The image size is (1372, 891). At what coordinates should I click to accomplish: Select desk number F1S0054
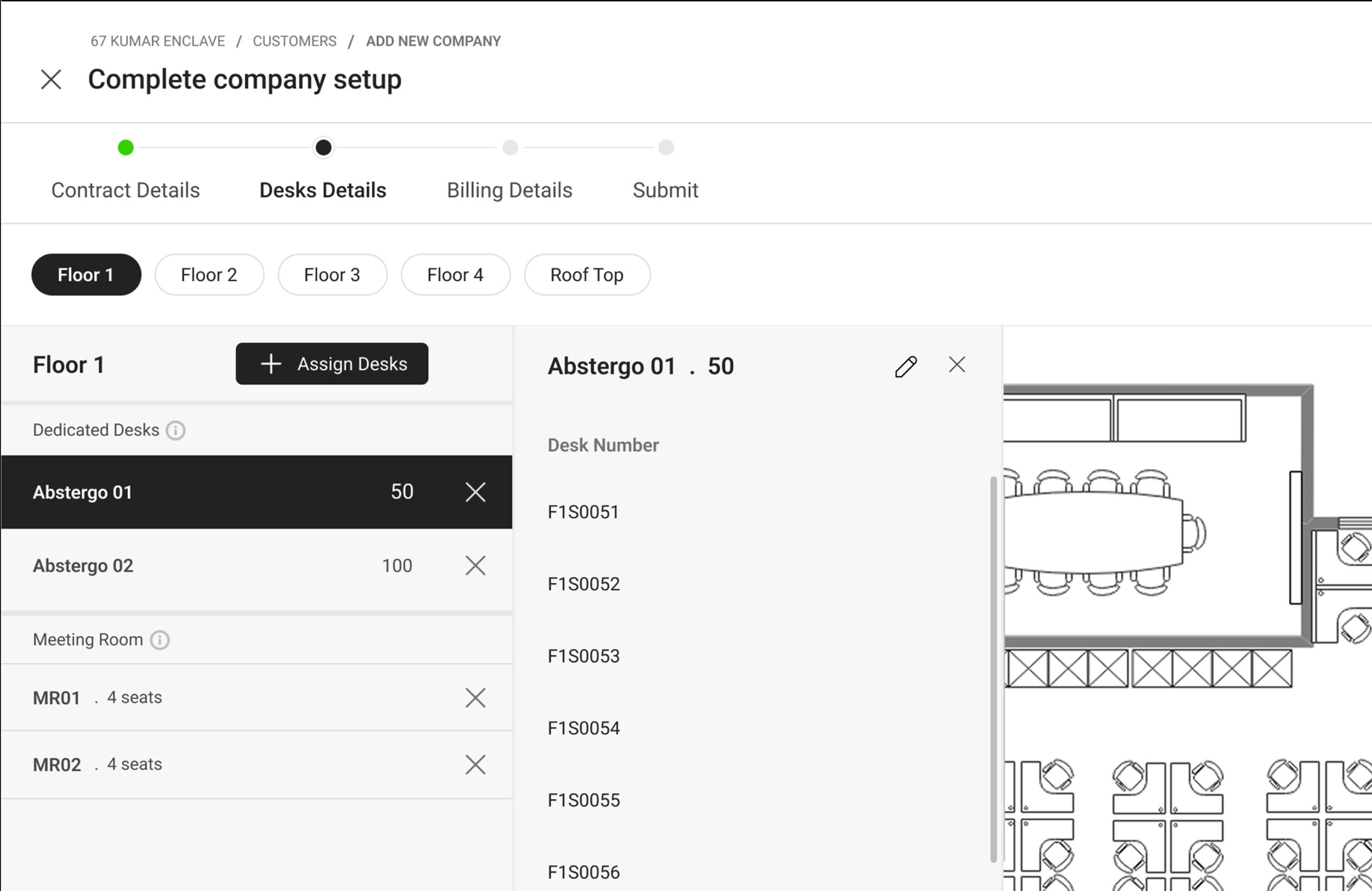click(584, 729)
